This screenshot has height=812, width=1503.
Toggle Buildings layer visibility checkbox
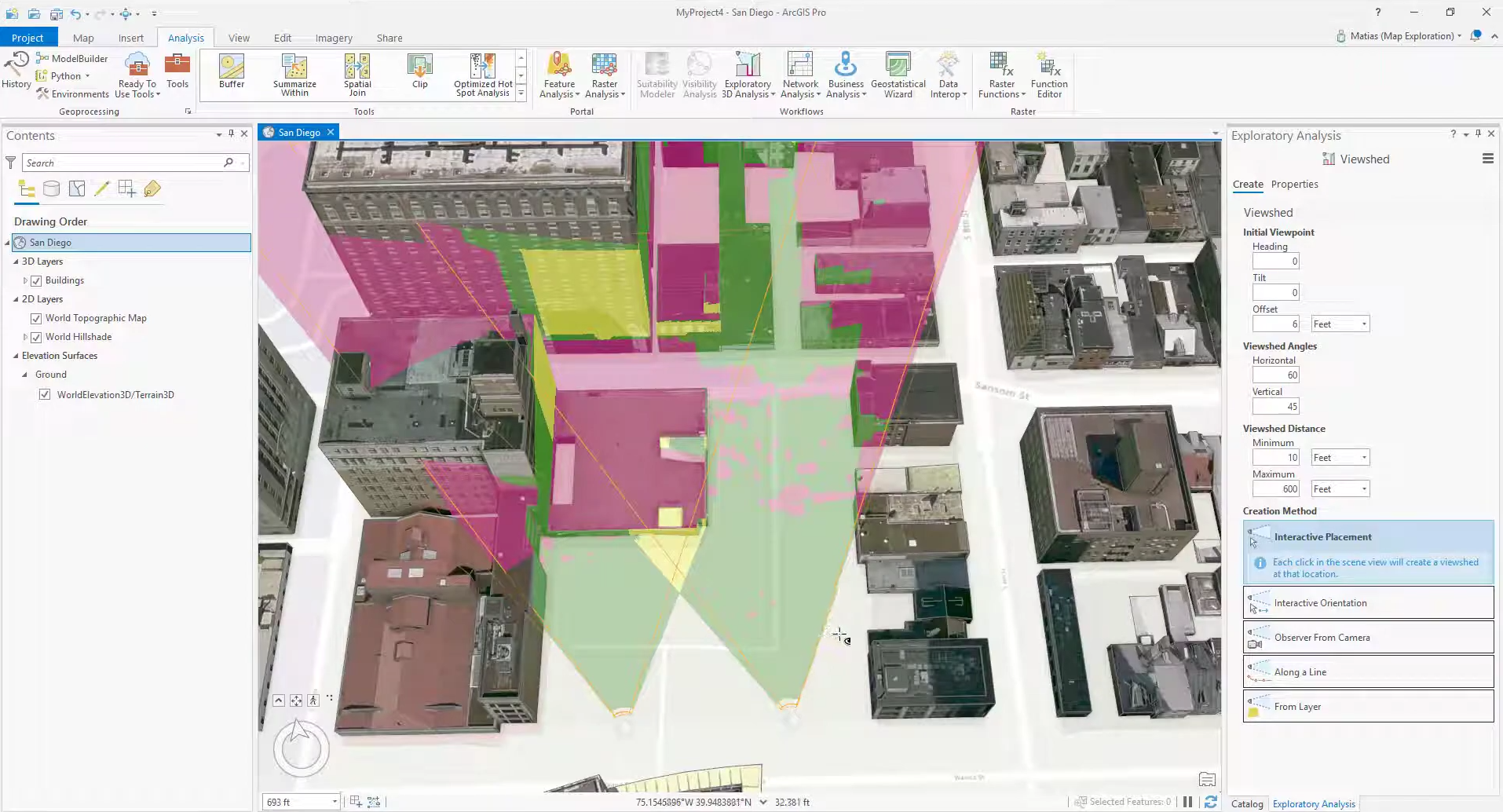click(36, 280)
